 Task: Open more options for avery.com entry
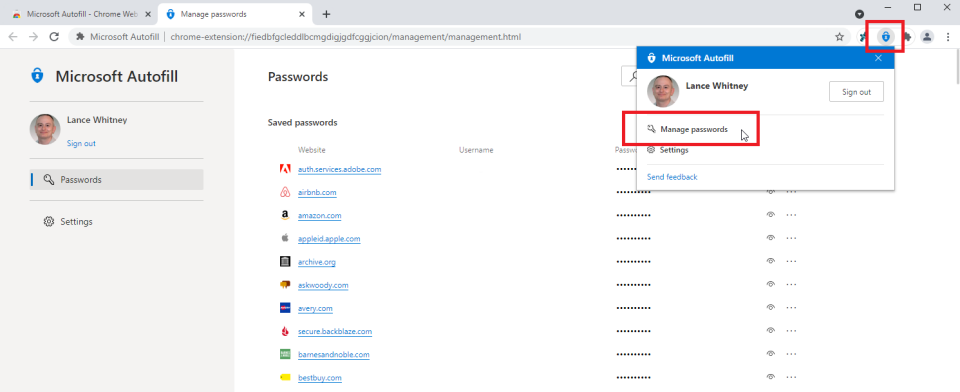click(x=791, y=307)
